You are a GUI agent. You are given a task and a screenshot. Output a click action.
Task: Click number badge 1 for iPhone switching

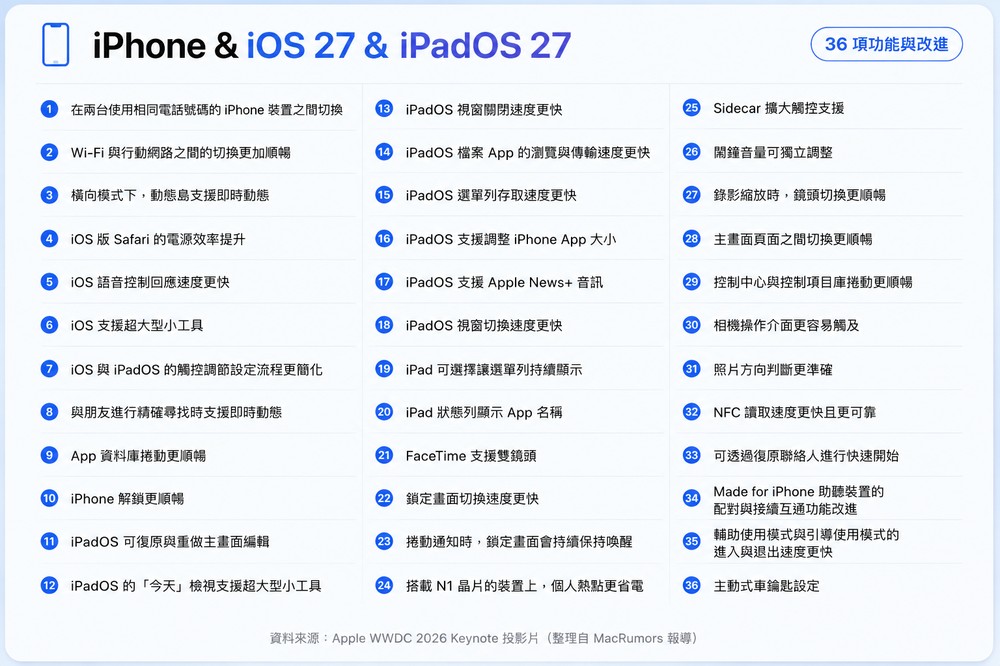[x=49, y=109]
